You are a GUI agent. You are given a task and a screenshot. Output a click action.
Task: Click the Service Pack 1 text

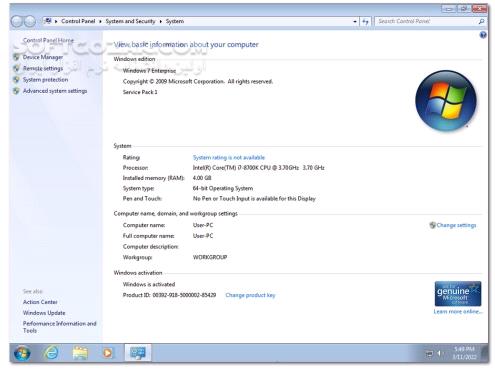pyautogui.click(x=140, y=92)
